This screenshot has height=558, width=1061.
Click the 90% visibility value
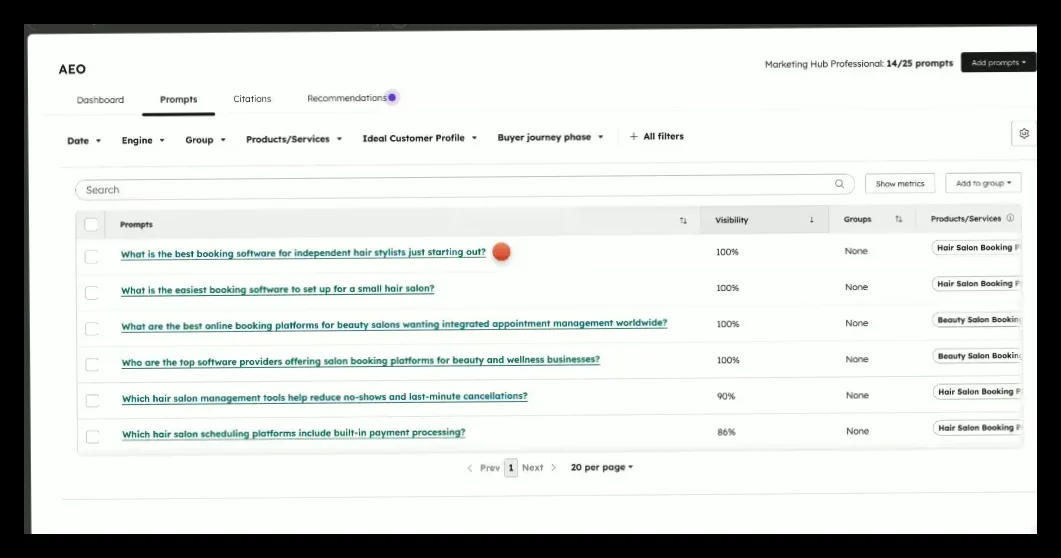pyautogui.click(x=726, y=396)
